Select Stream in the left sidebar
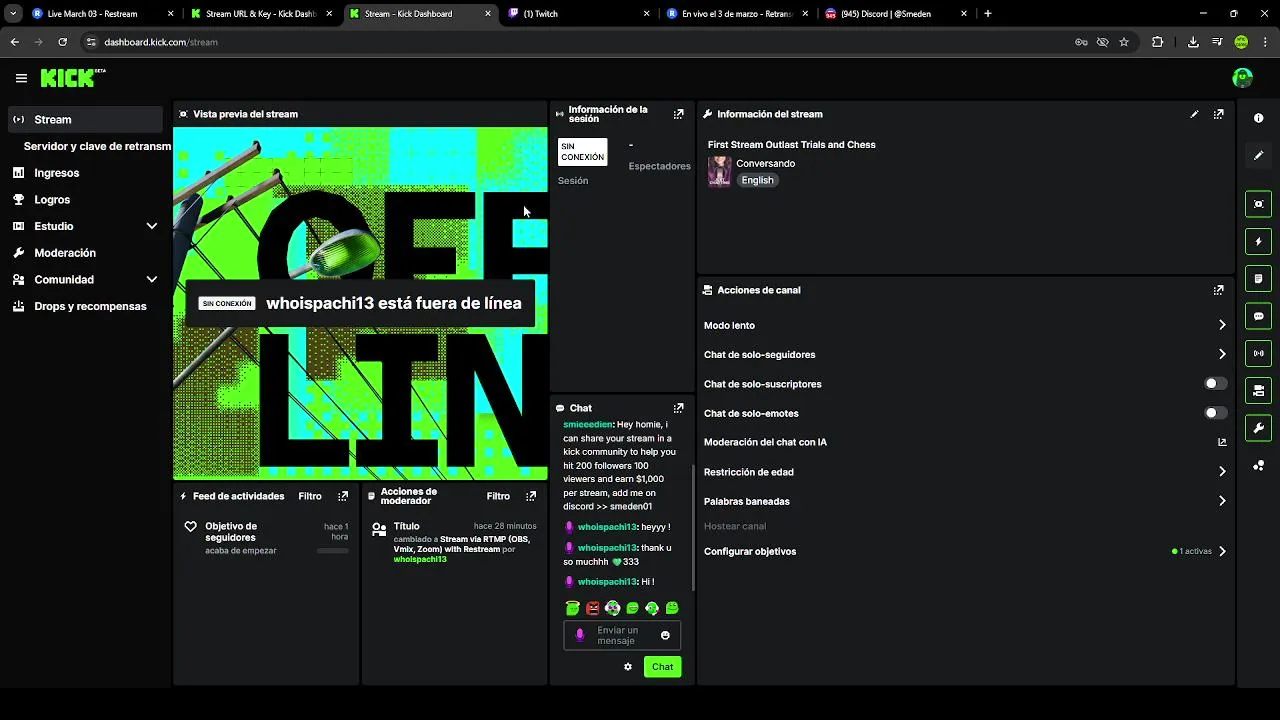 coord(85,119)
